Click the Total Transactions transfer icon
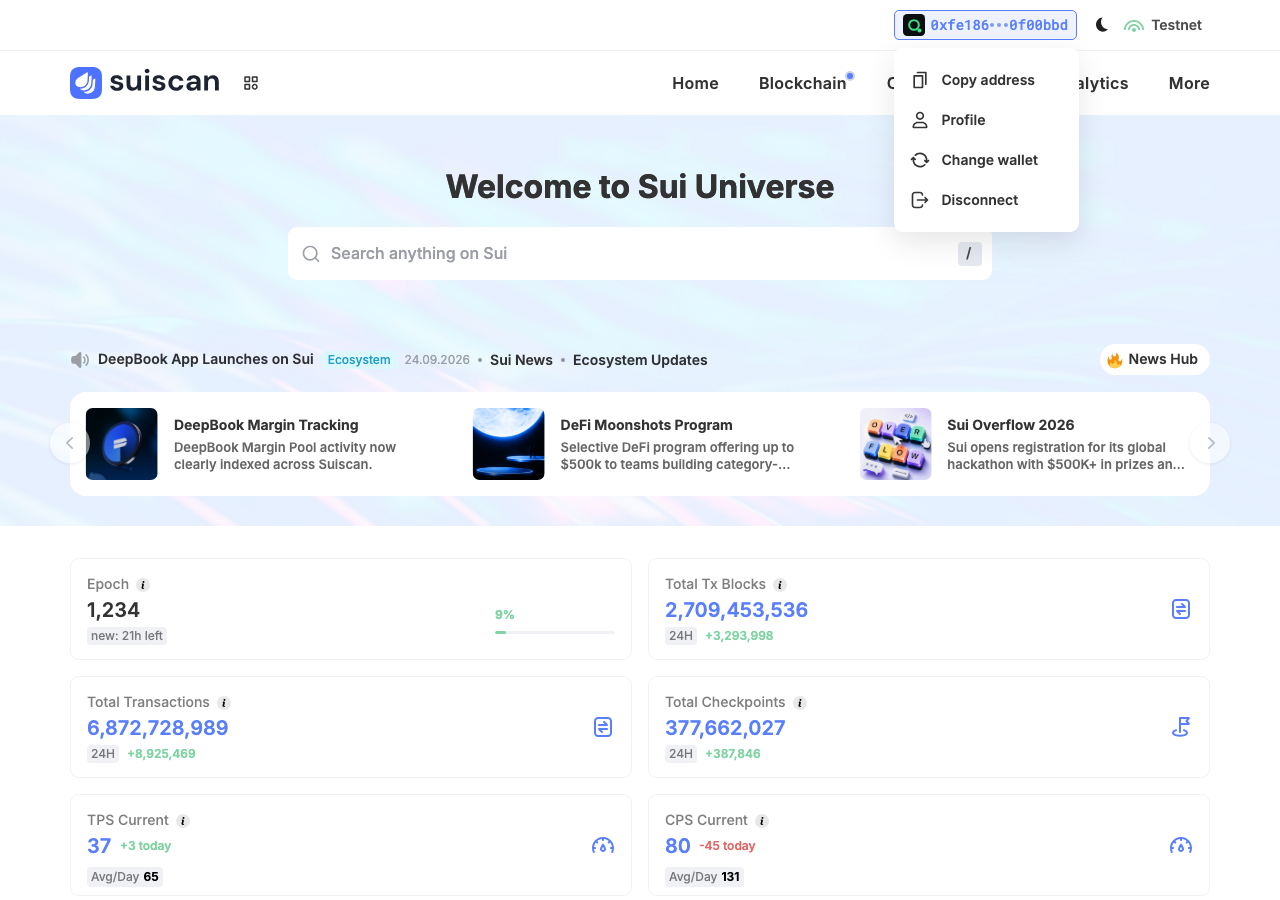This screenshot has height=900, width=1280. click(x=603, y=727)
